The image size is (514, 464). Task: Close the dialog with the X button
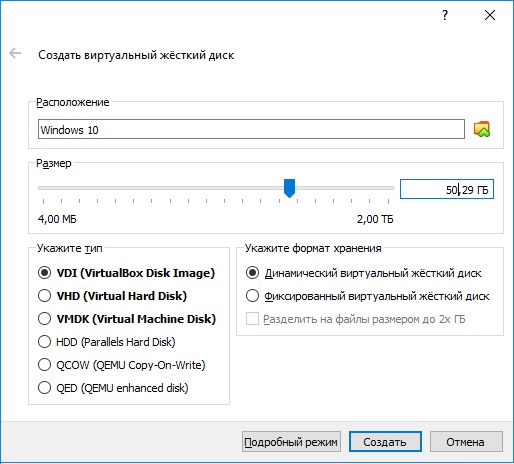[x=490, y=15]
